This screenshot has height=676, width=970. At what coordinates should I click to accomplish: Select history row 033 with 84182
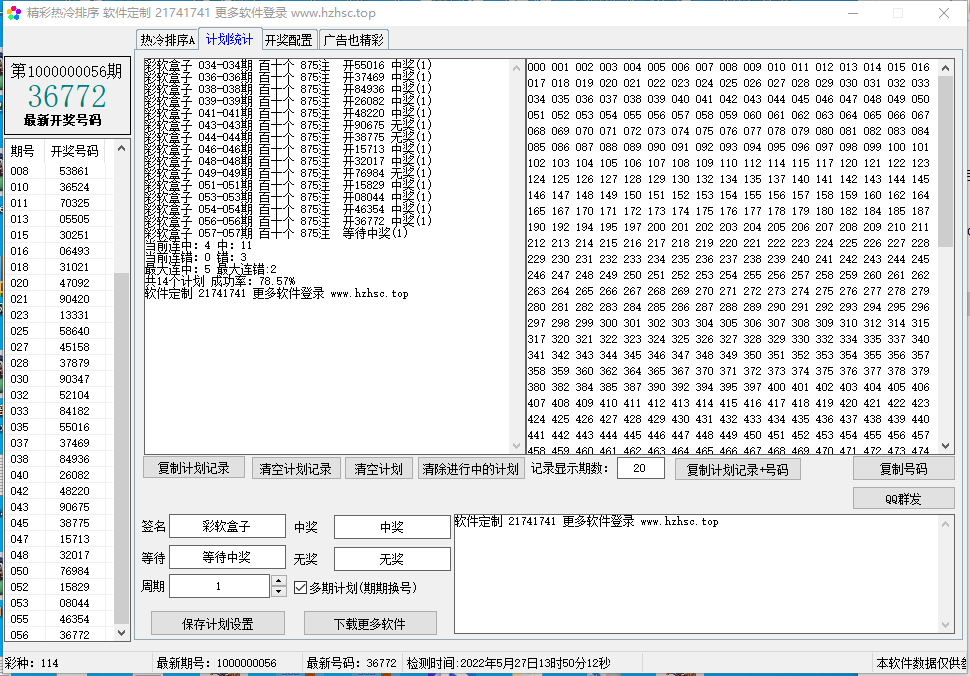tap(59, 411)
